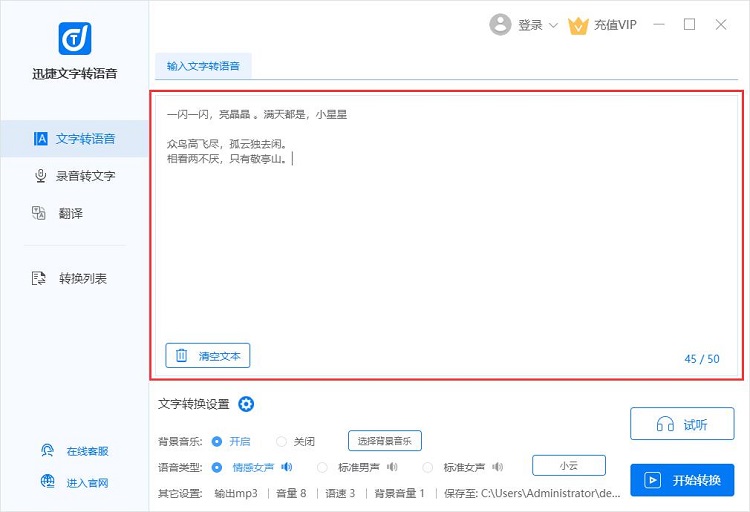The image size is (750, 512).
Task: Select the 标准男声 voice radio button
Action: (x=322, y=467)
